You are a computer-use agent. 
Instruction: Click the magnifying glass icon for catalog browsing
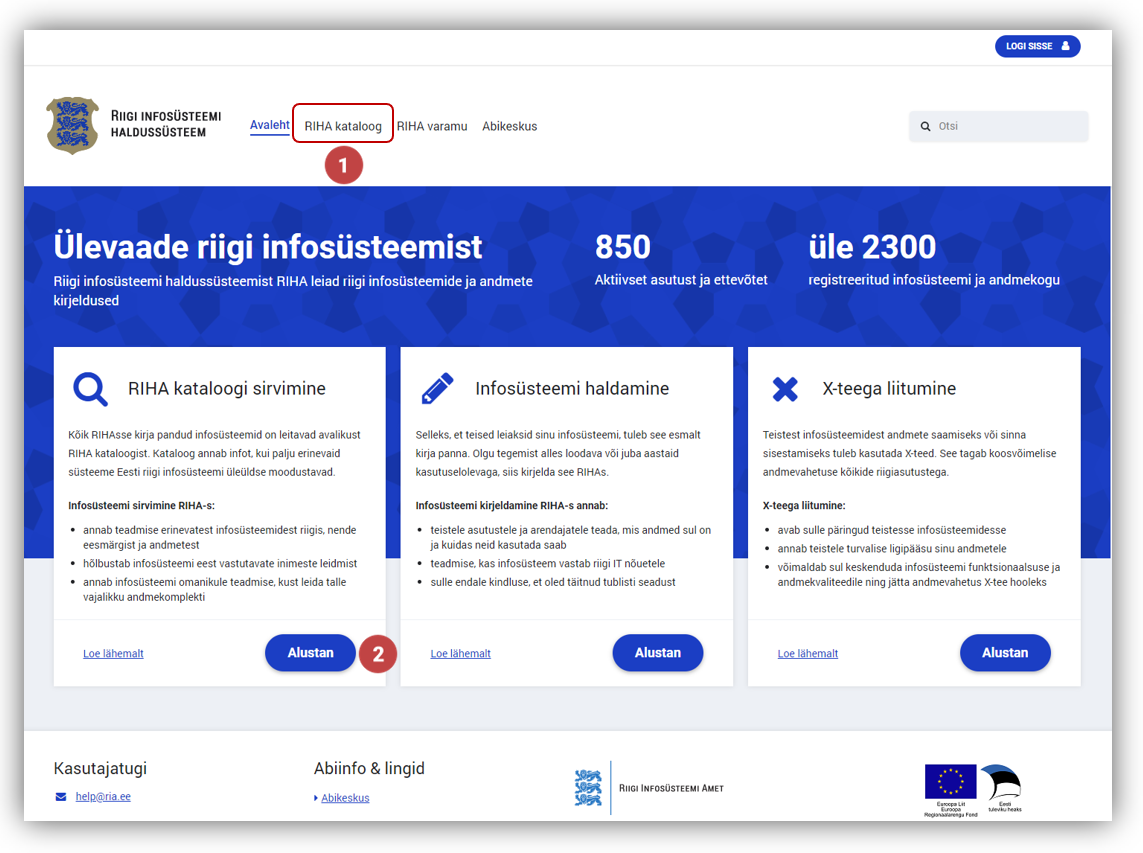(x=90, y=388)
